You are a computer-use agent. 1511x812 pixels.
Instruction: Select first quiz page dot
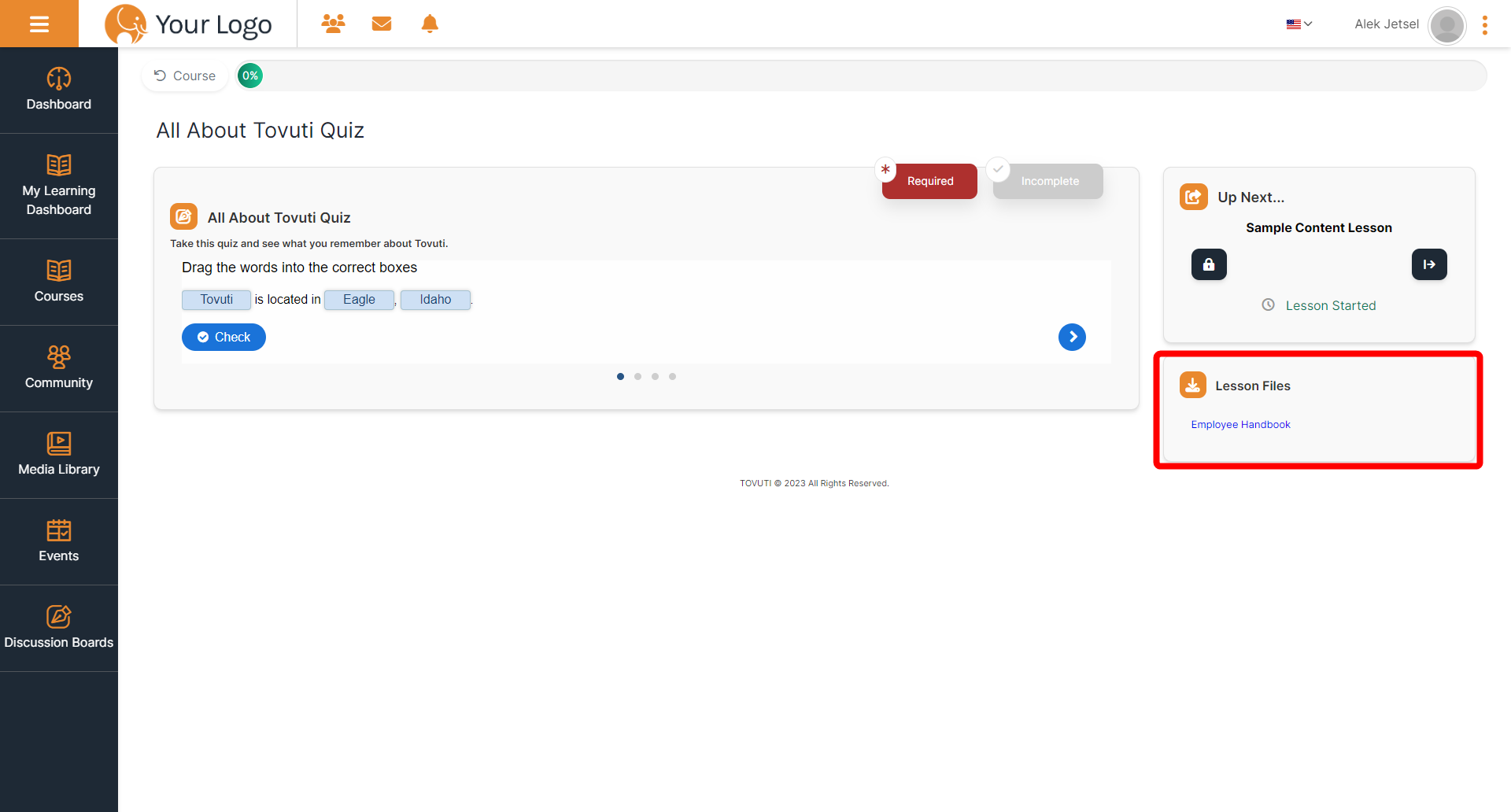[620, 376]
